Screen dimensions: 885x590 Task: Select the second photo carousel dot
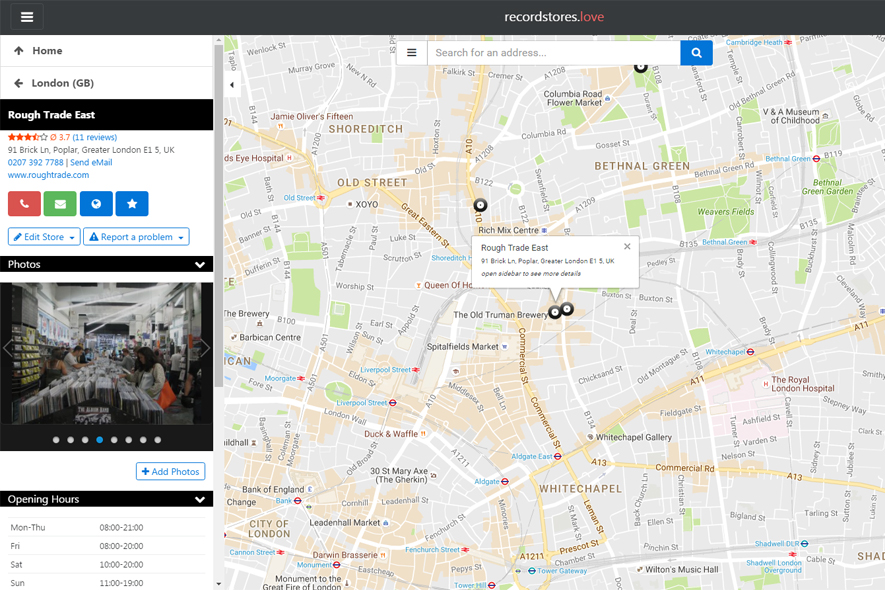click(x=71, y=440)
